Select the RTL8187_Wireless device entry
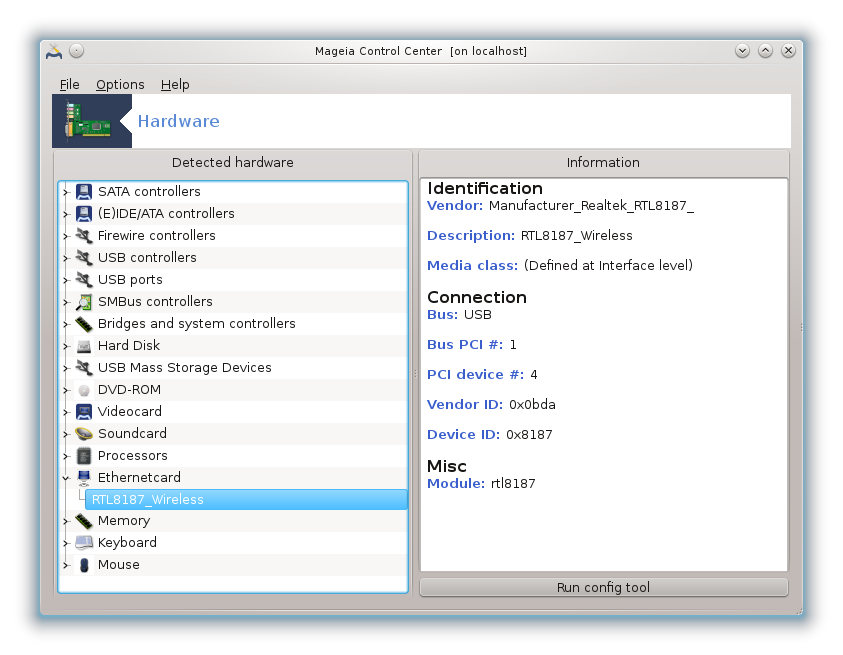Viewport: 843px width, 655px height. (246, 500)
